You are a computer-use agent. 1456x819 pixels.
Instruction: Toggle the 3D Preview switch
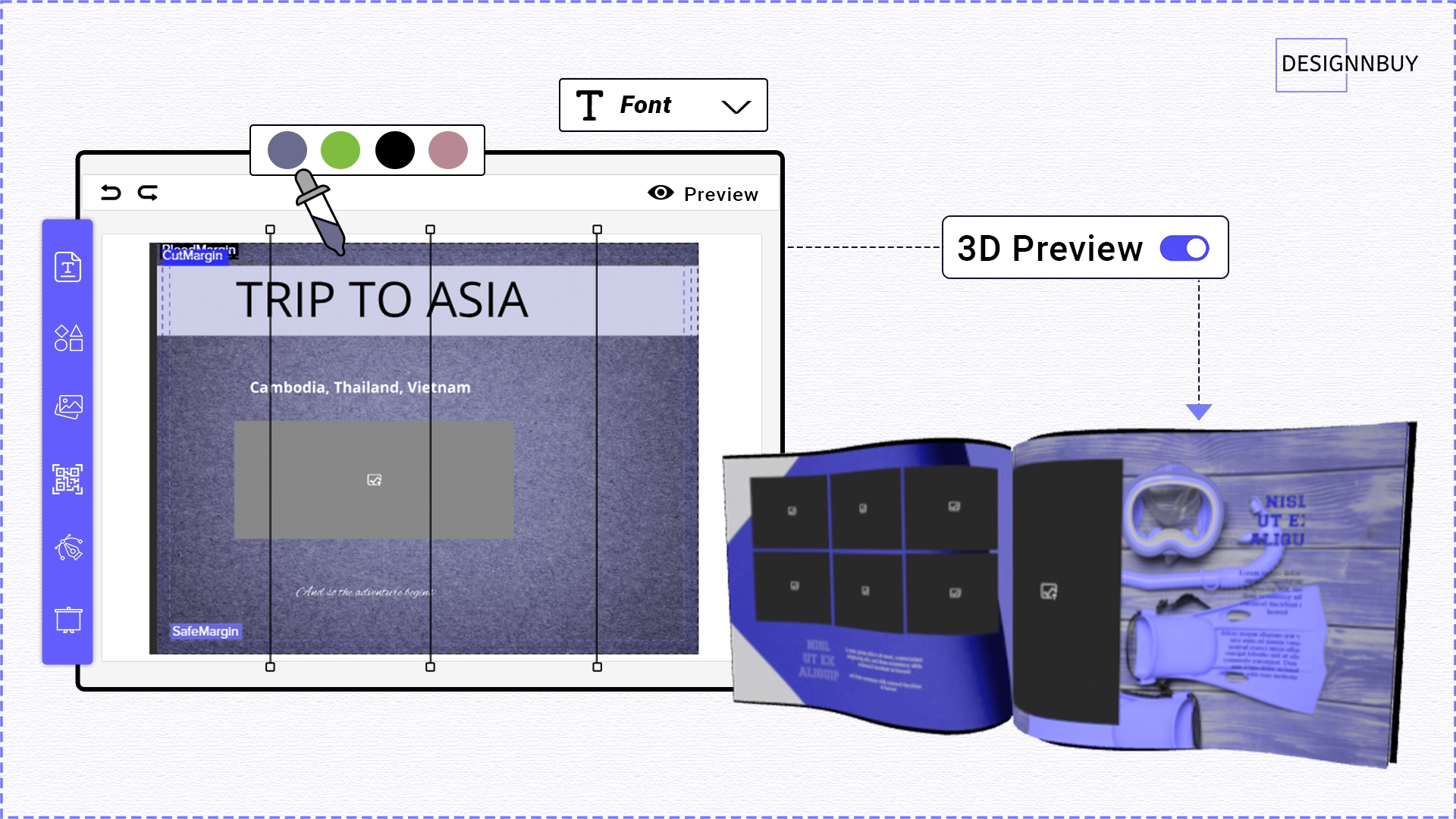coord(1185,248)
